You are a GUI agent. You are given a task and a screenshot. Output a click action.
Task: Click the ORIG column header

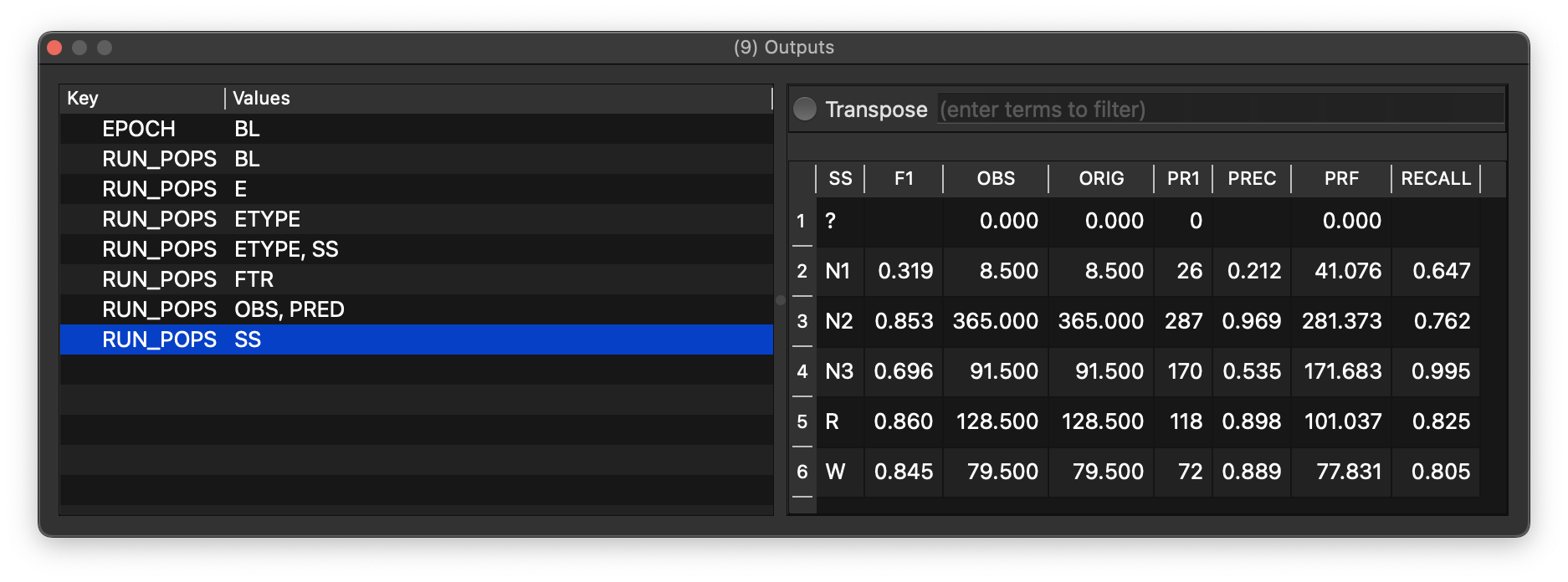click(x=1101, y=179)
